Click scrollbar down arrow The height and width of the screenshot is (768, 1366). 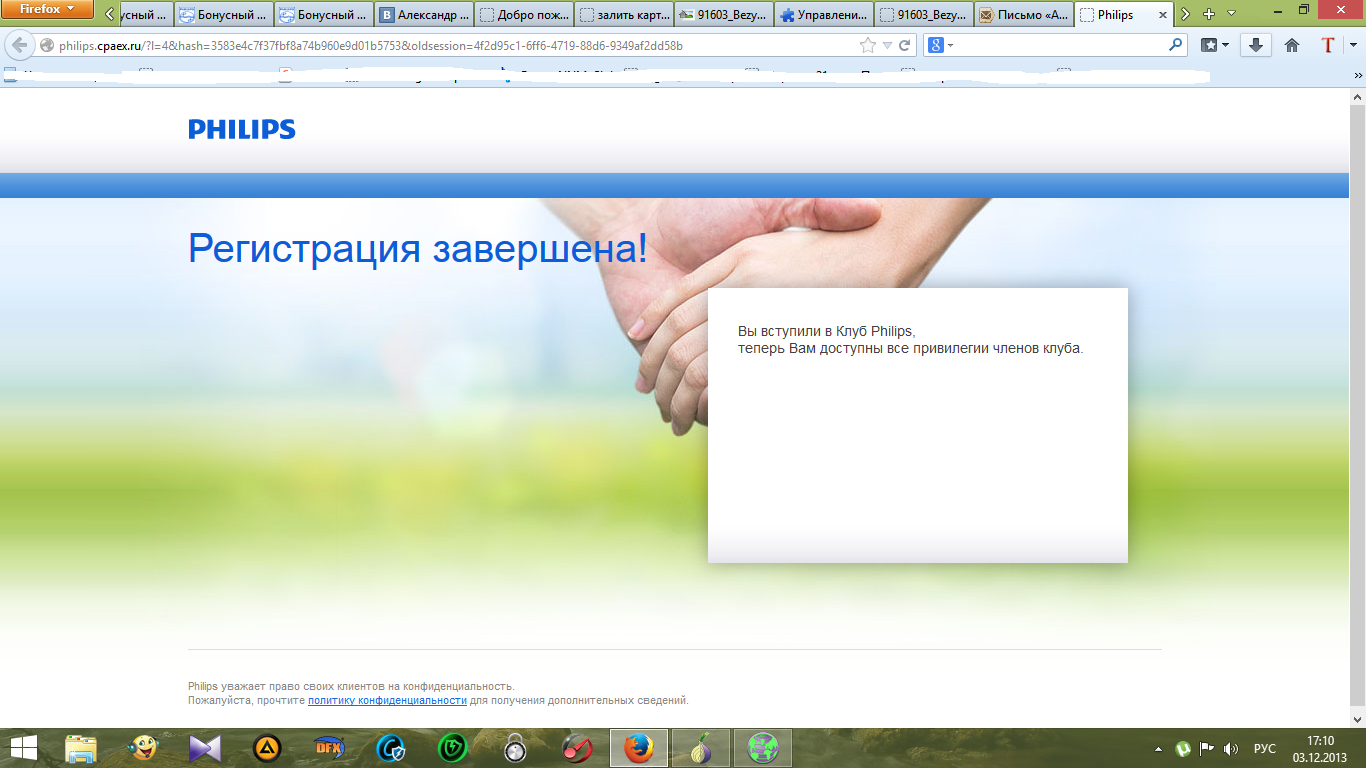[x=1357, y=720]
